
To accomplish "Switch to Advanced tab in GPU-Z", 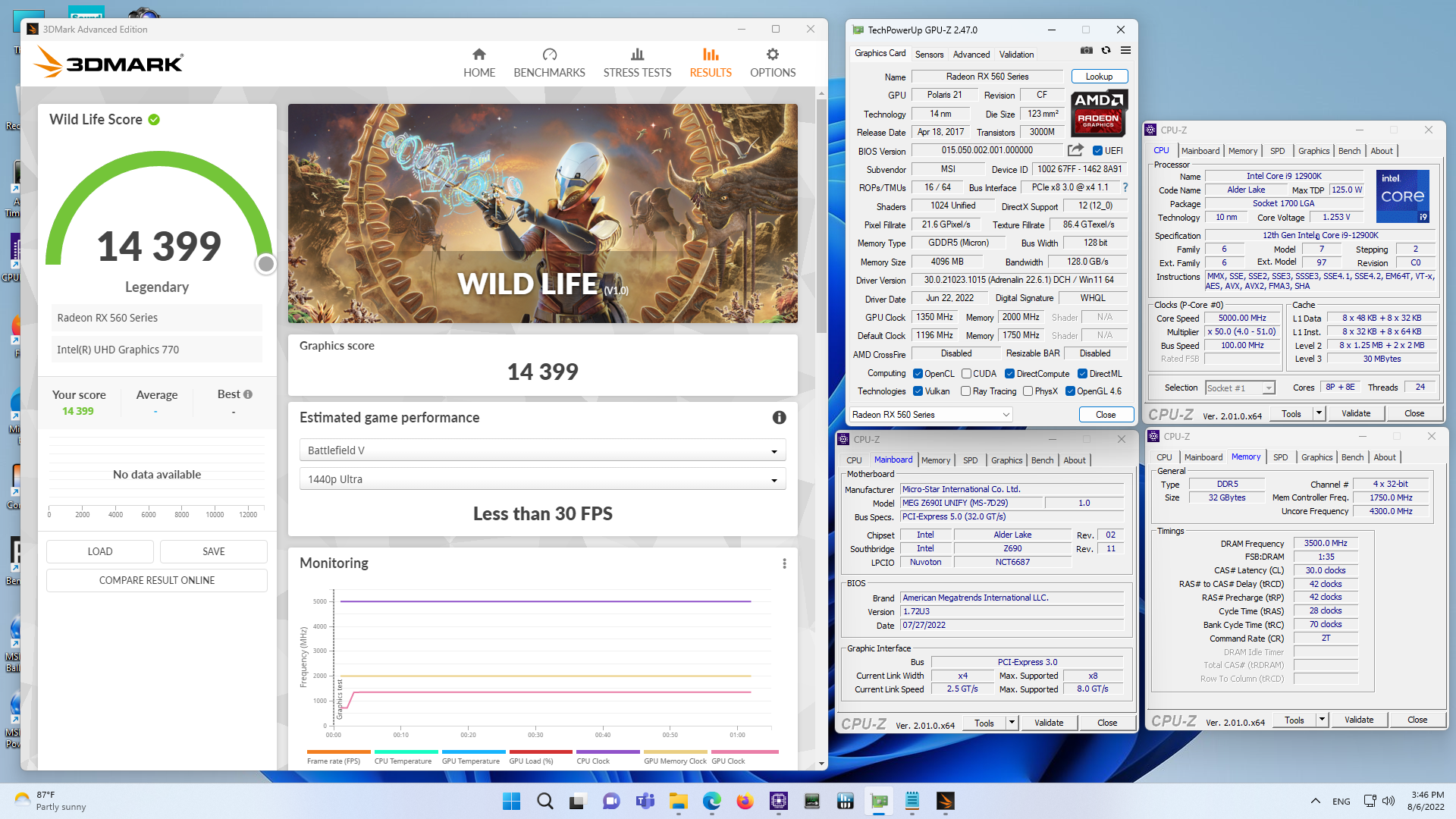I will tap(971, 55).
